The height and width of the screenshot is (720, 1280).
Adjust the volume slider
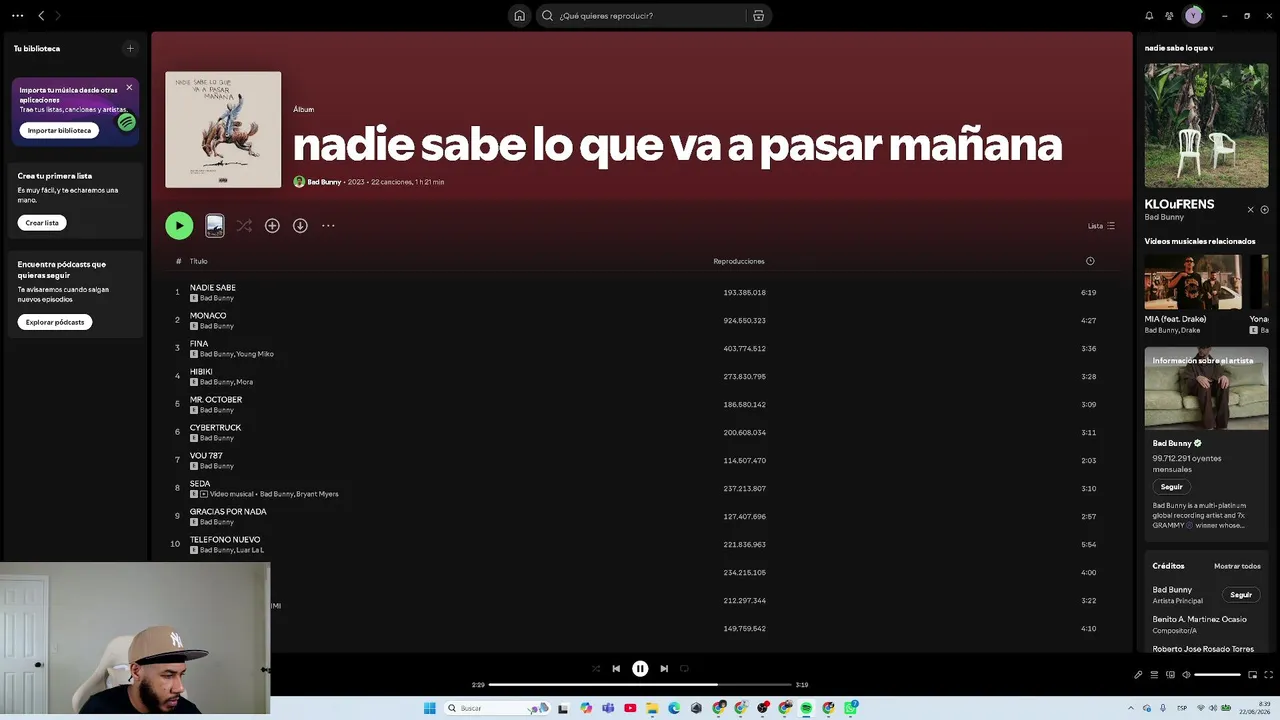1217,675
